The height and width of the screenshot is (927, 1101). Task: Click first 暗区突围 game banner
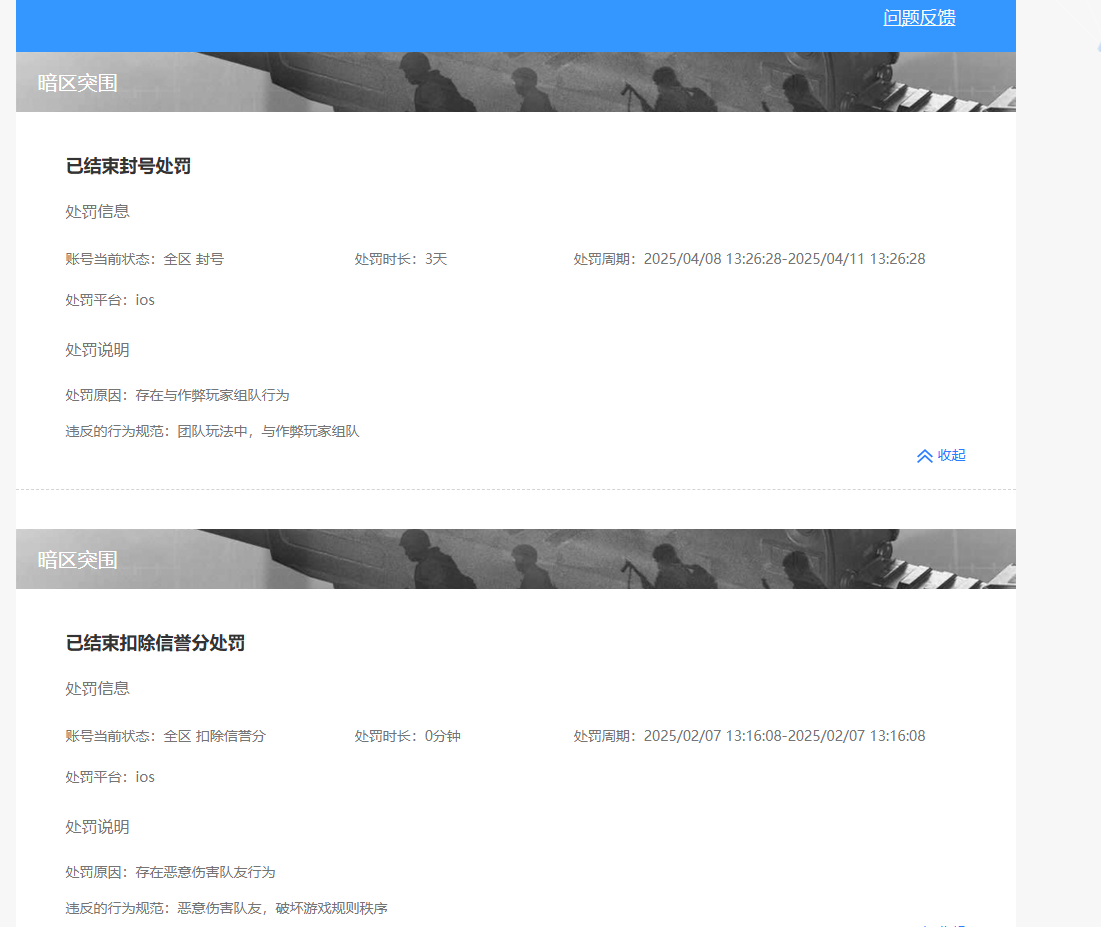coord(515,82)
